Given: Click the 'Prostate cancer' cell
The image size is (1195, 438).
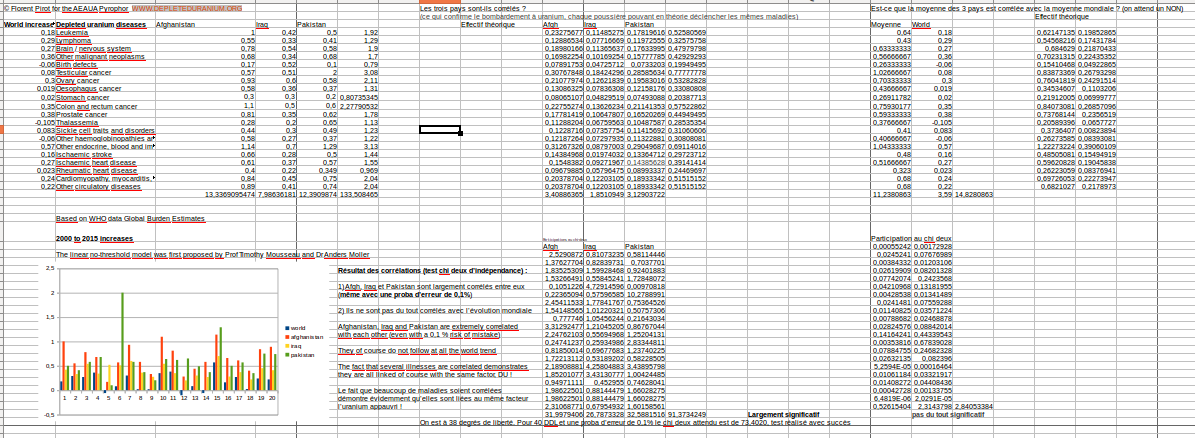Looking at the screenshot, I should 81,114.
